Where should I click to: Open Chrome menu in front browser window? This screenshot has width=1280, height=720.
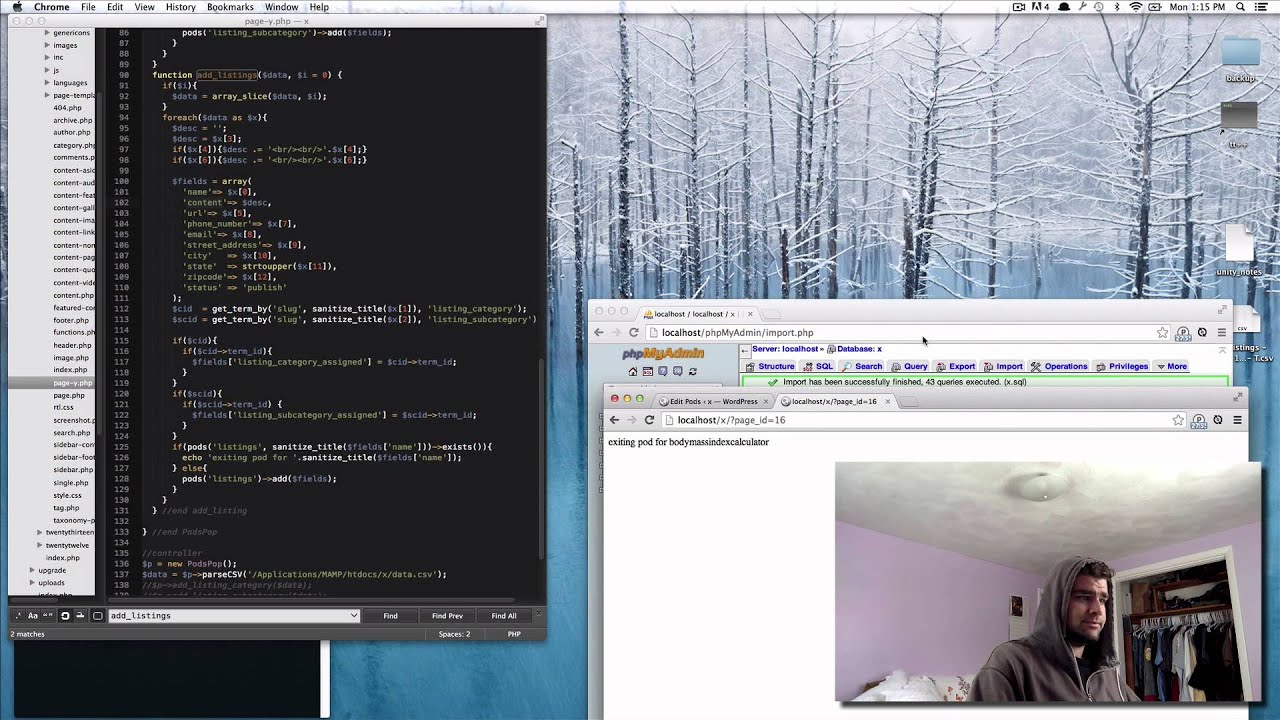pyautogui.click(x=1237, y=420)
